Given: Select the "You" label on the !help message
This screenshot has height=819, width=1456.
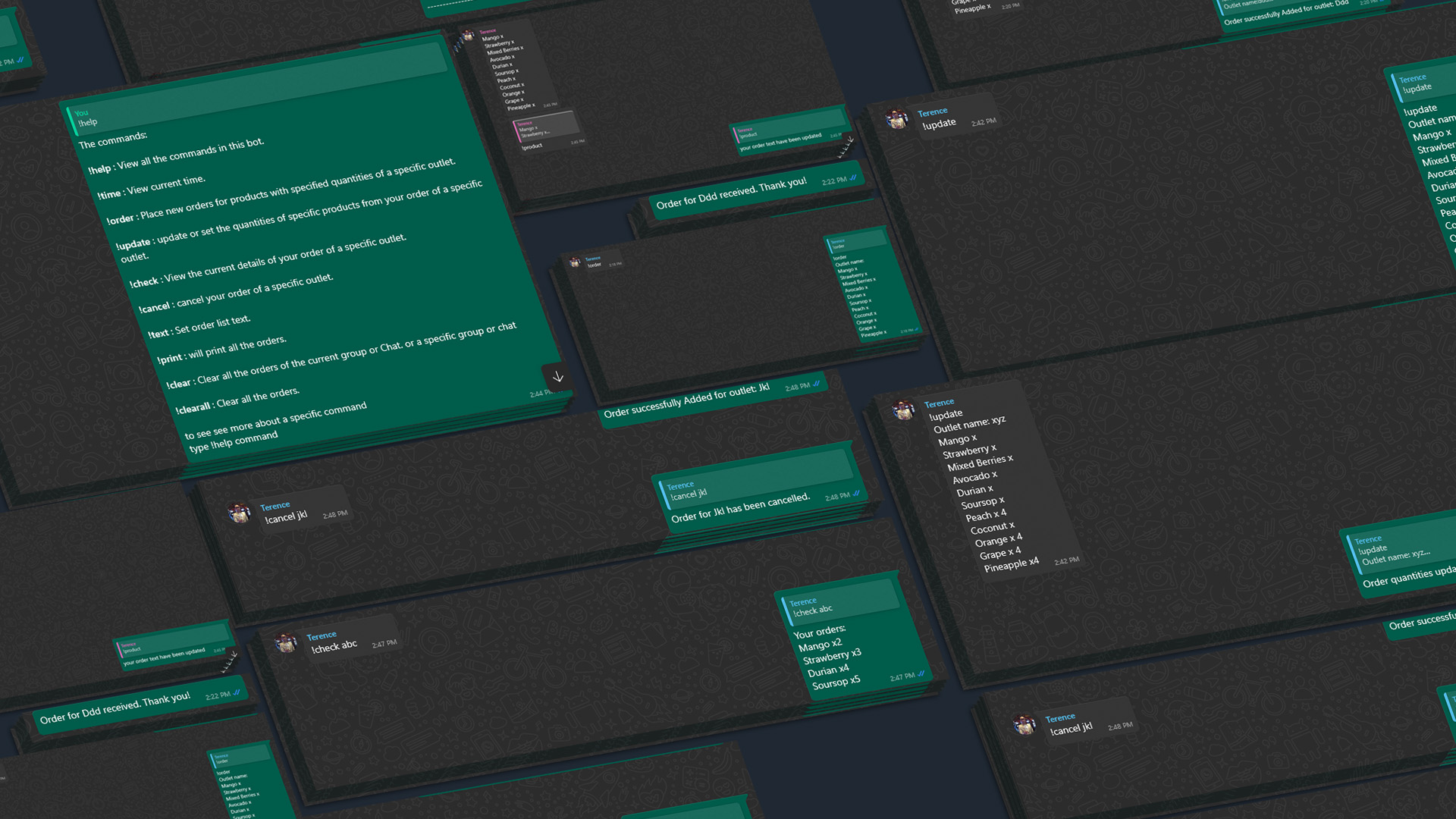Looking at the screenshot, I should point(80,113).
